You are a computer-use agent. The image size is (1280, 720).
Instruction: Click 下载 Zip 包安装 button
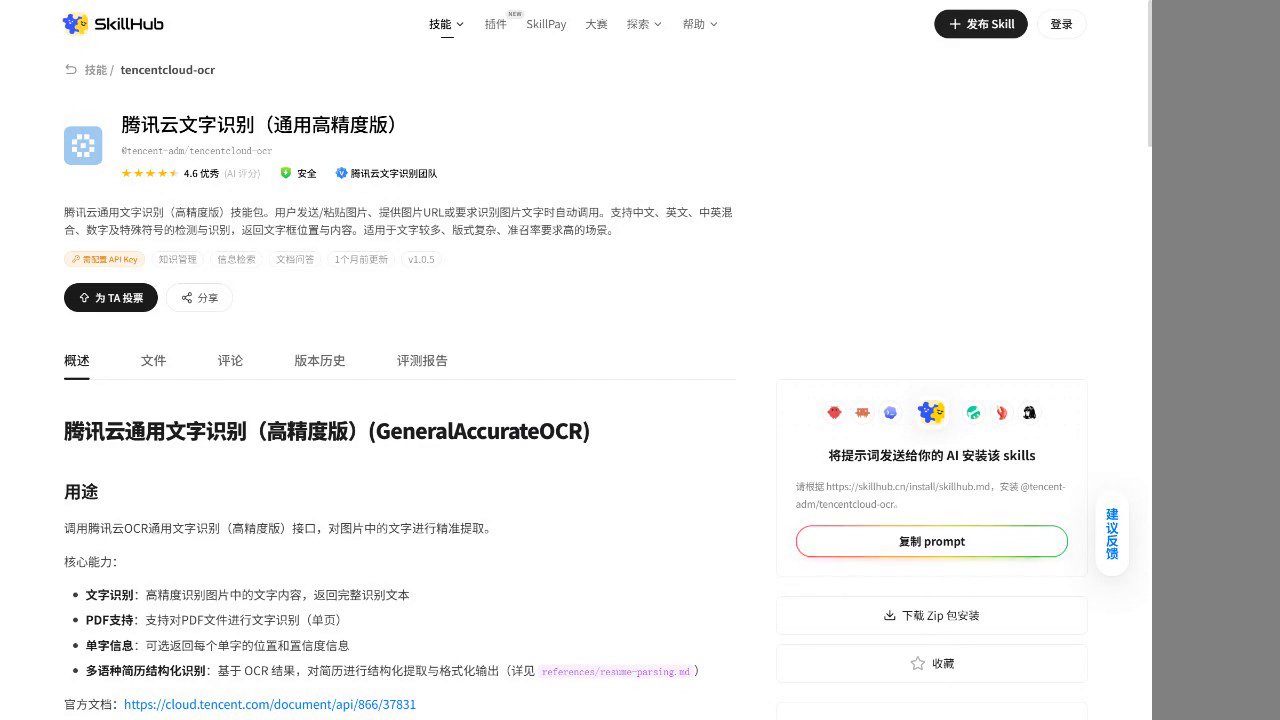[932, 615]
